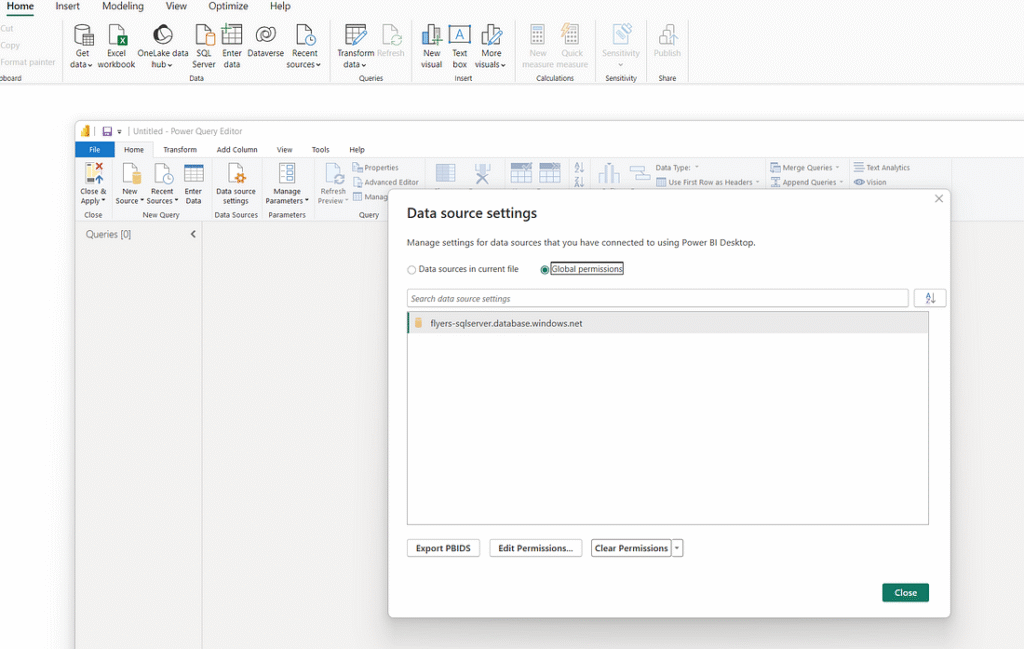The height and width of the screenshot is (649, 1024).
Task: Open the Dataverse connector
Action: point(265,41)
